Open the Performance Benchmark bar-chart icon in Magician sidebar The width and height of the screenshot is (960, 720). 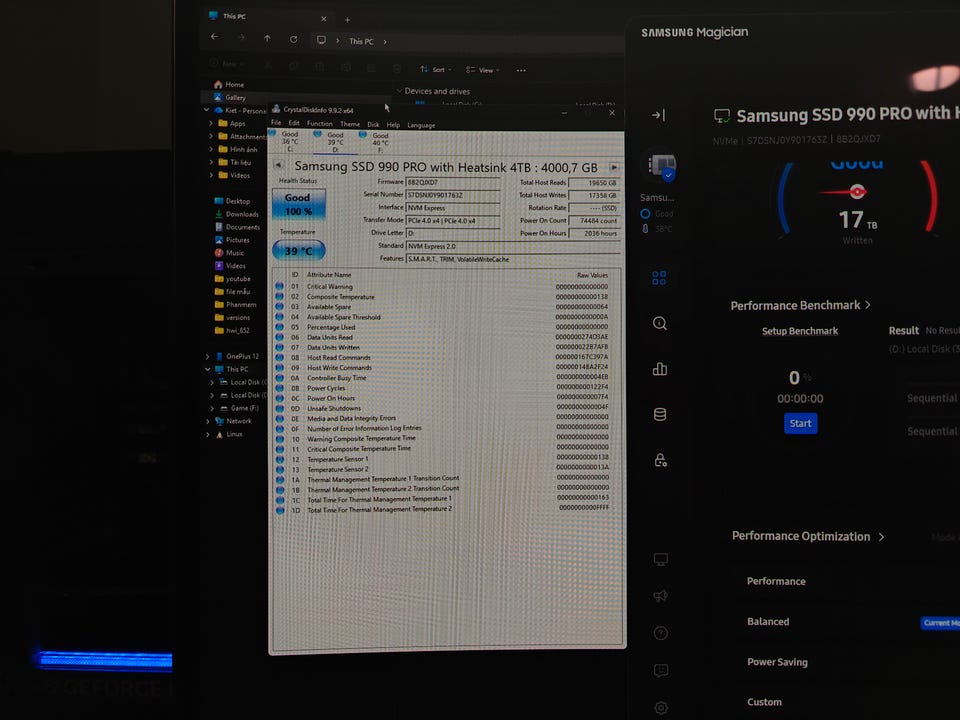point(659,369)
